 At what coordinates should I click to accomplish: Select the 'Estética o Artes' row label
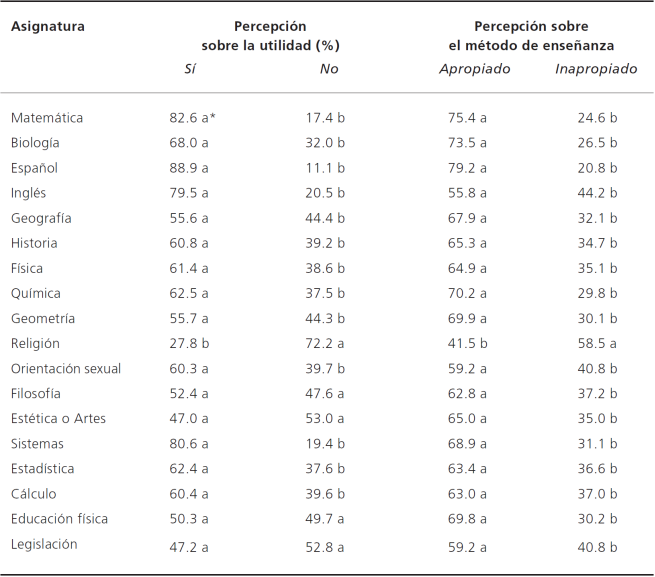click(x=57, y=418)
